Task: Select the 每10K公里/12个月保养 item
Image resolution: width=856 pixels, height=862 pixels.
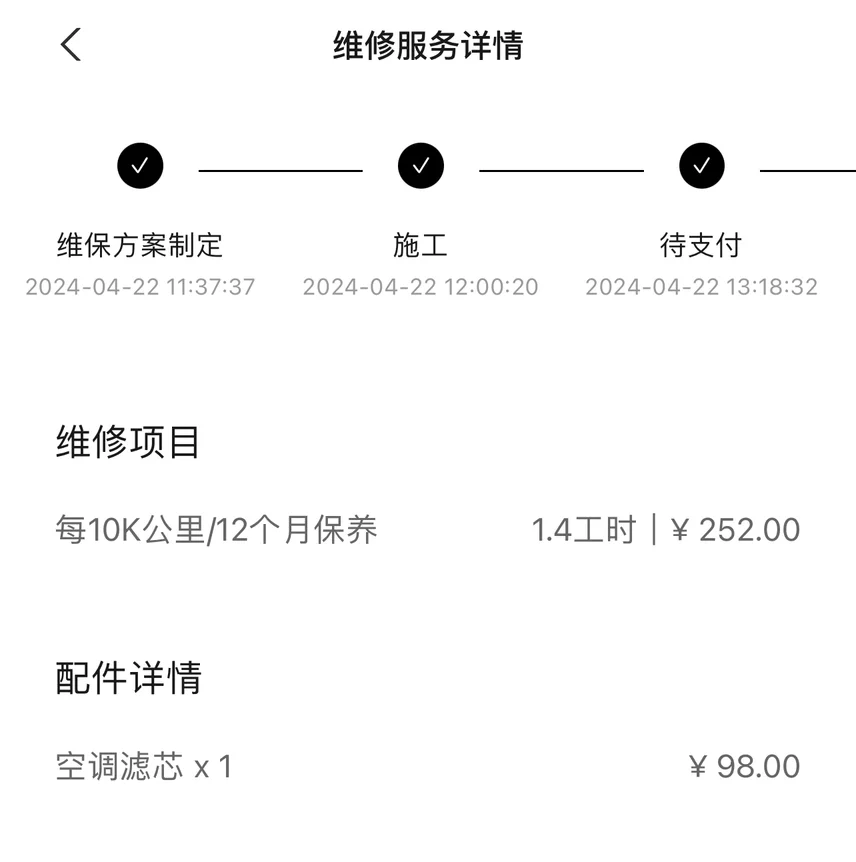Action: (217, 530)
